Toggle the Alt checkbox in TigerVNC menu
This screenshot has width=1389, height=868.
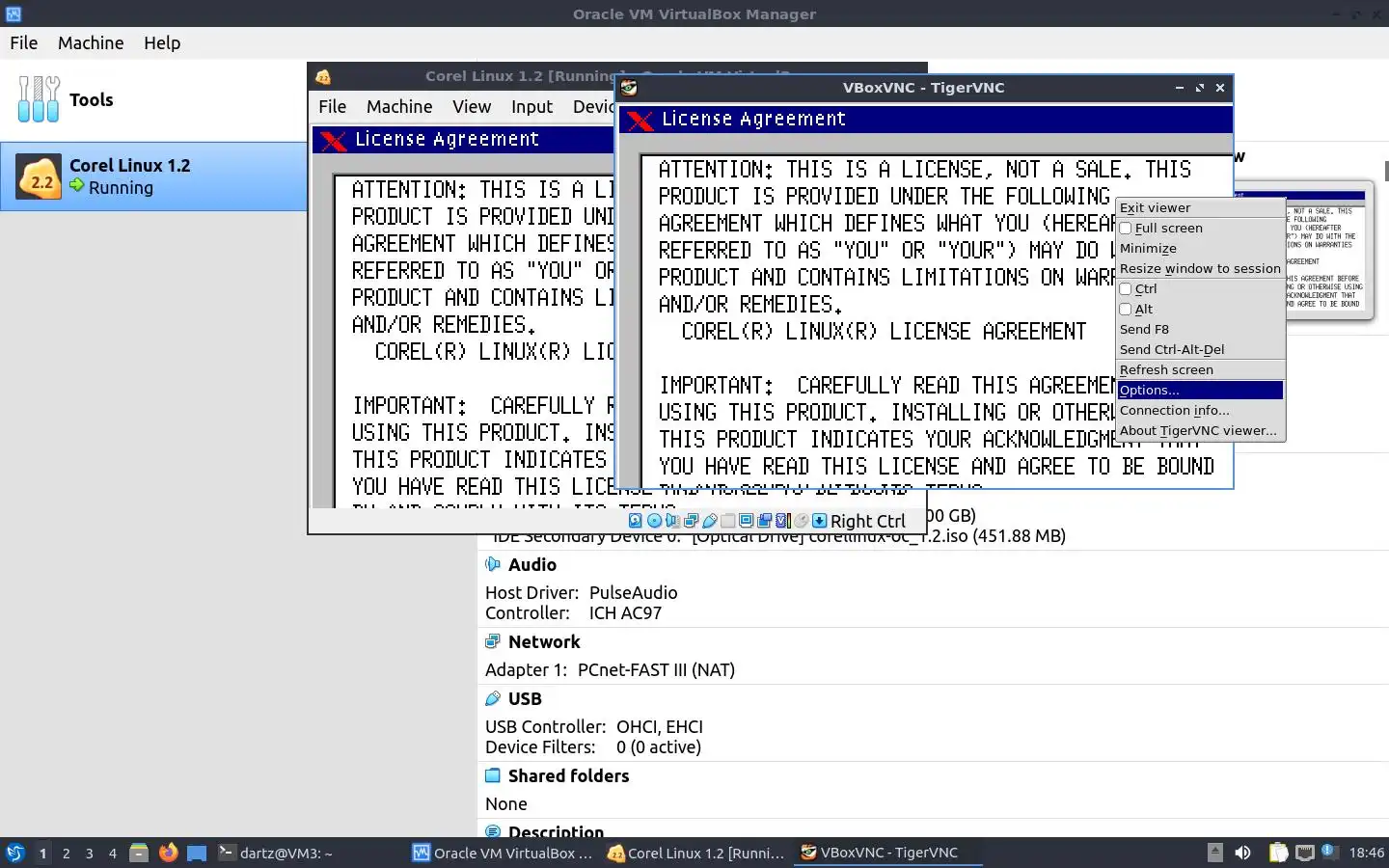(x=1125, y=310)
